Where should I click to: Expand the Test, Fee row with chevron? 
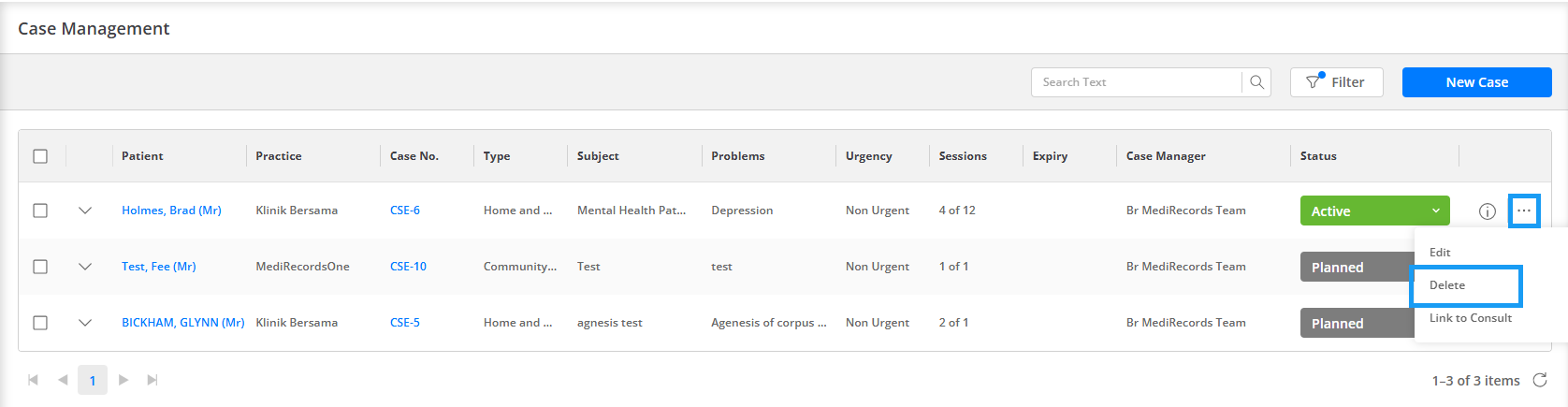point(85,267)
